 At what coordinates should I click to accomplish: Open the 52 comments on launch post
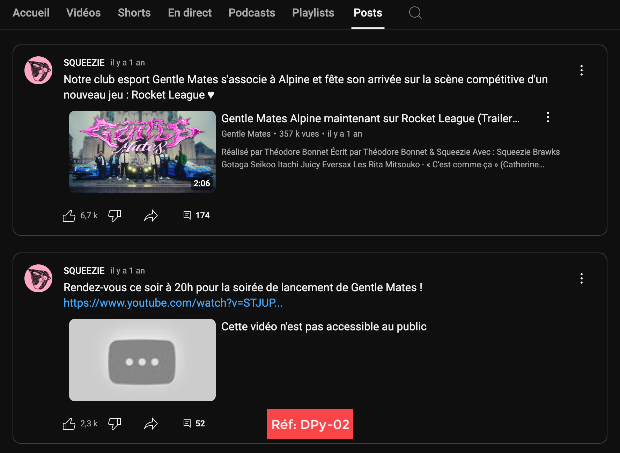[x=194, y=423]
